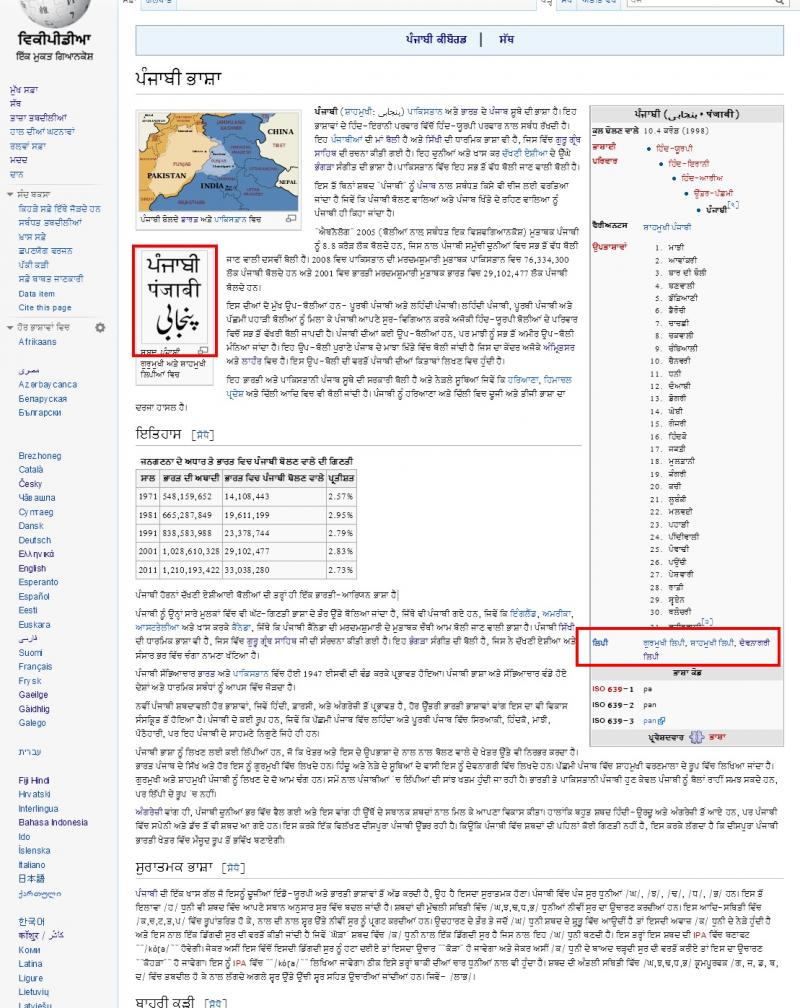Switch to Français language version
This screenshot has height=1008, width=800.
click(x=35, y=667)
